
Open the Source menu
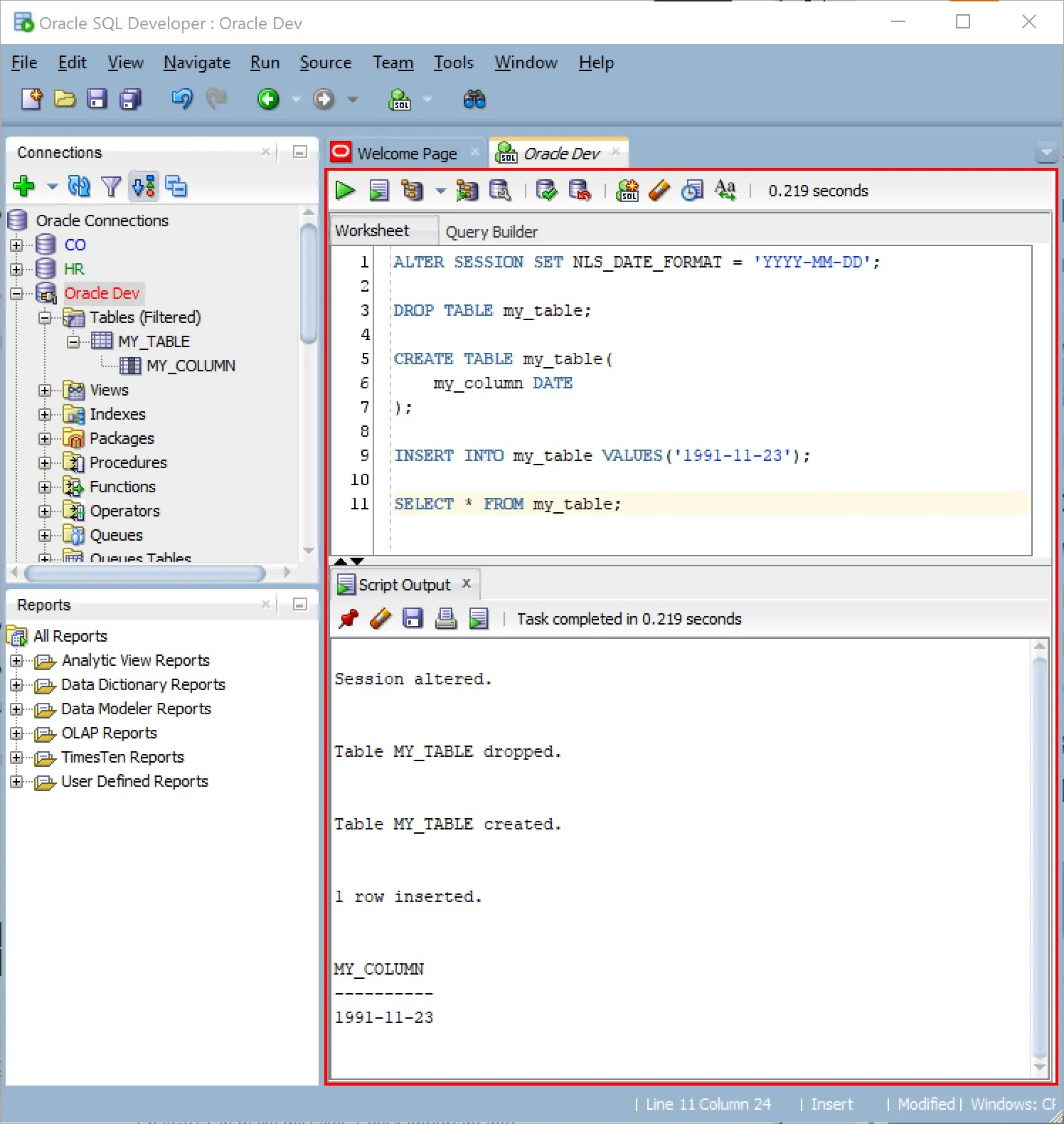[x=326, y=63]
